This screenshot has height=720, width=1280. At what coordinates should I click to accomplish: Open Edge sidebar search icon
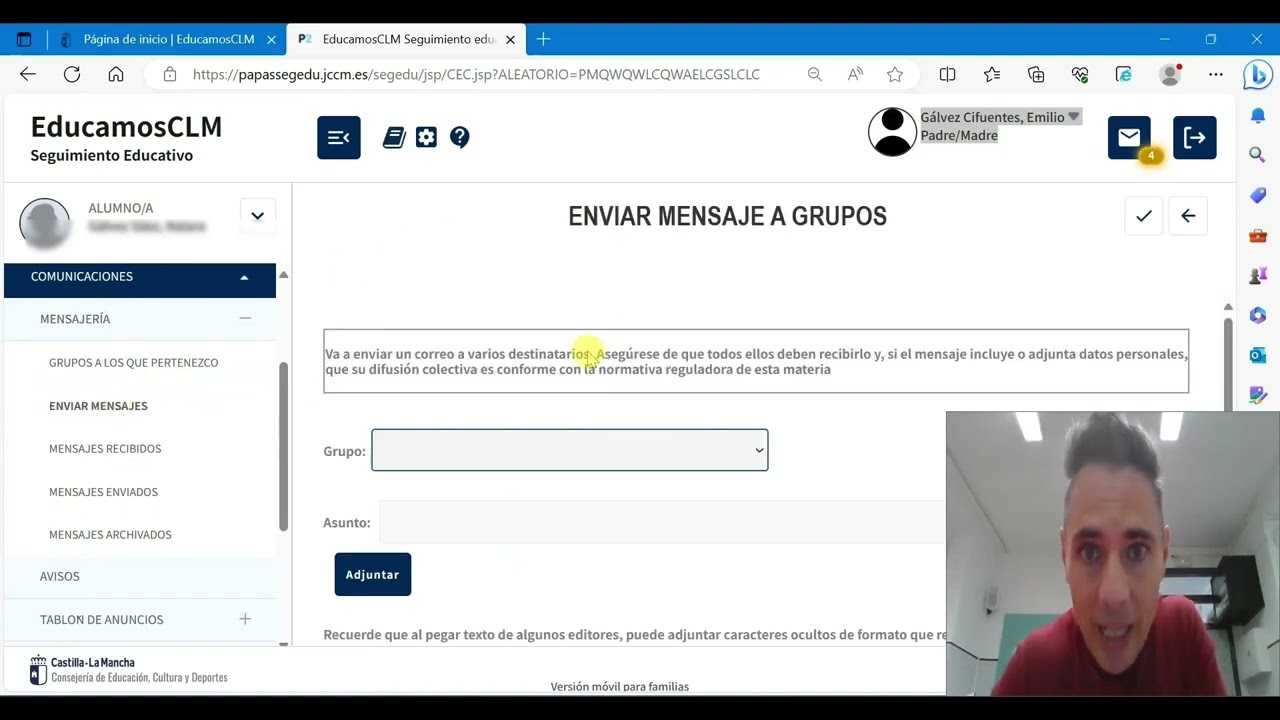(x=1258, y=155)
